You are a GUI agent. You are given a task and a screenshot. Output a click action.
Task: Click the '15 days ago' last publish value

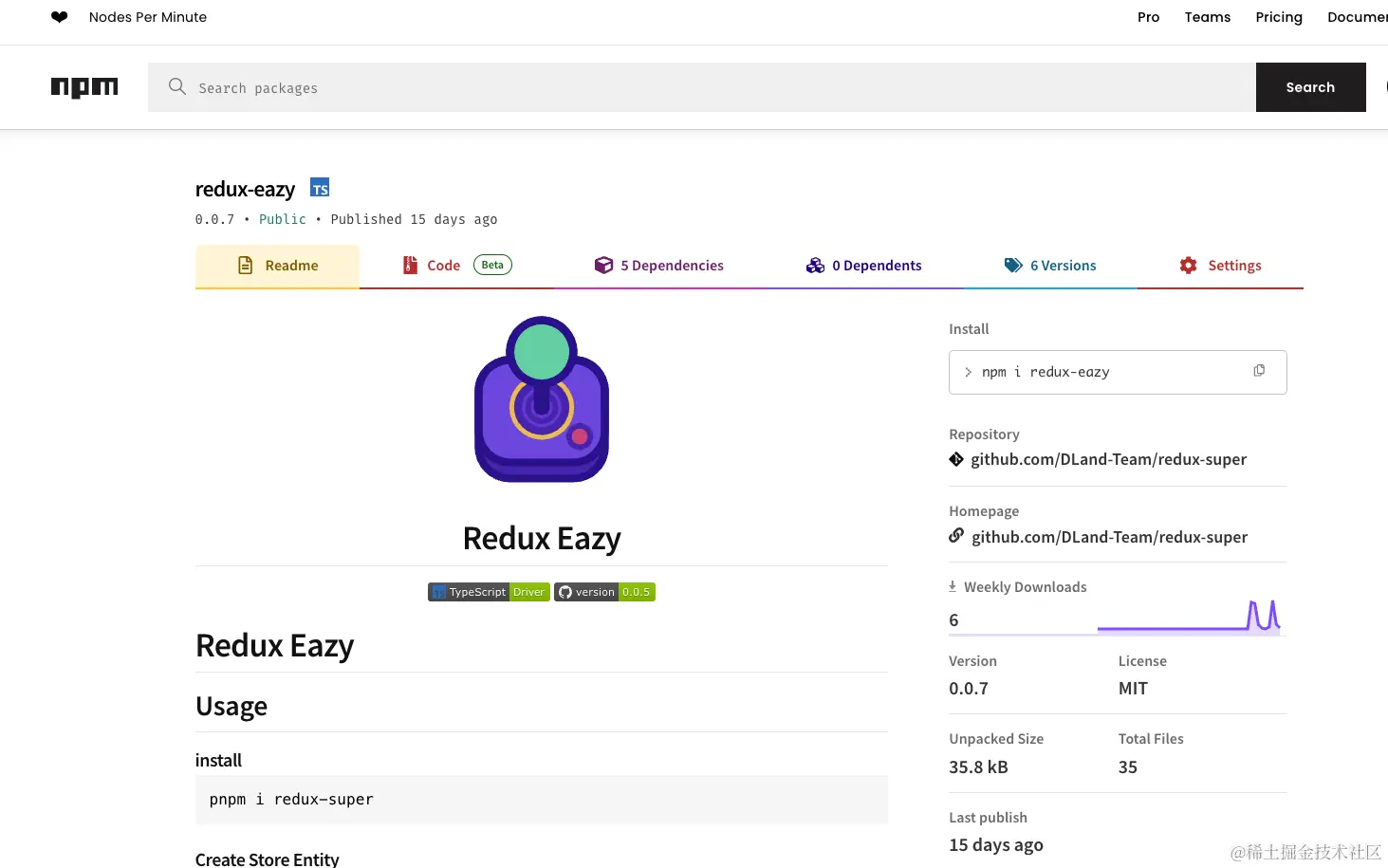point(996,845)
